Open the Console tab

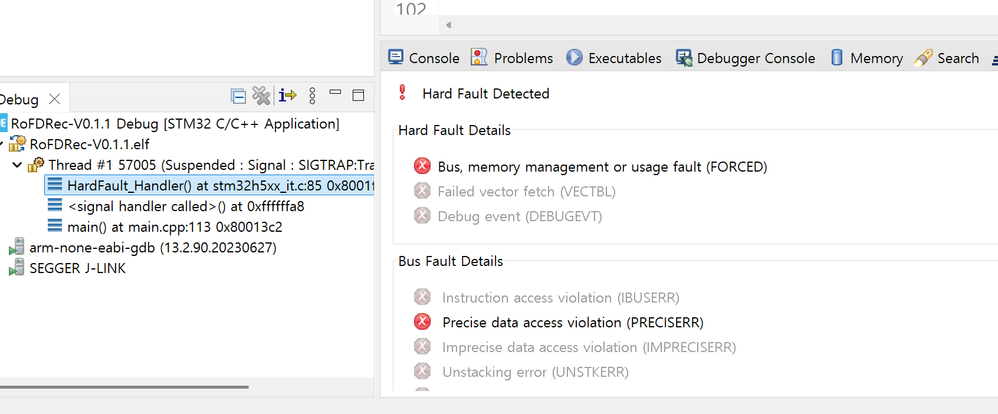pos(424,58)
